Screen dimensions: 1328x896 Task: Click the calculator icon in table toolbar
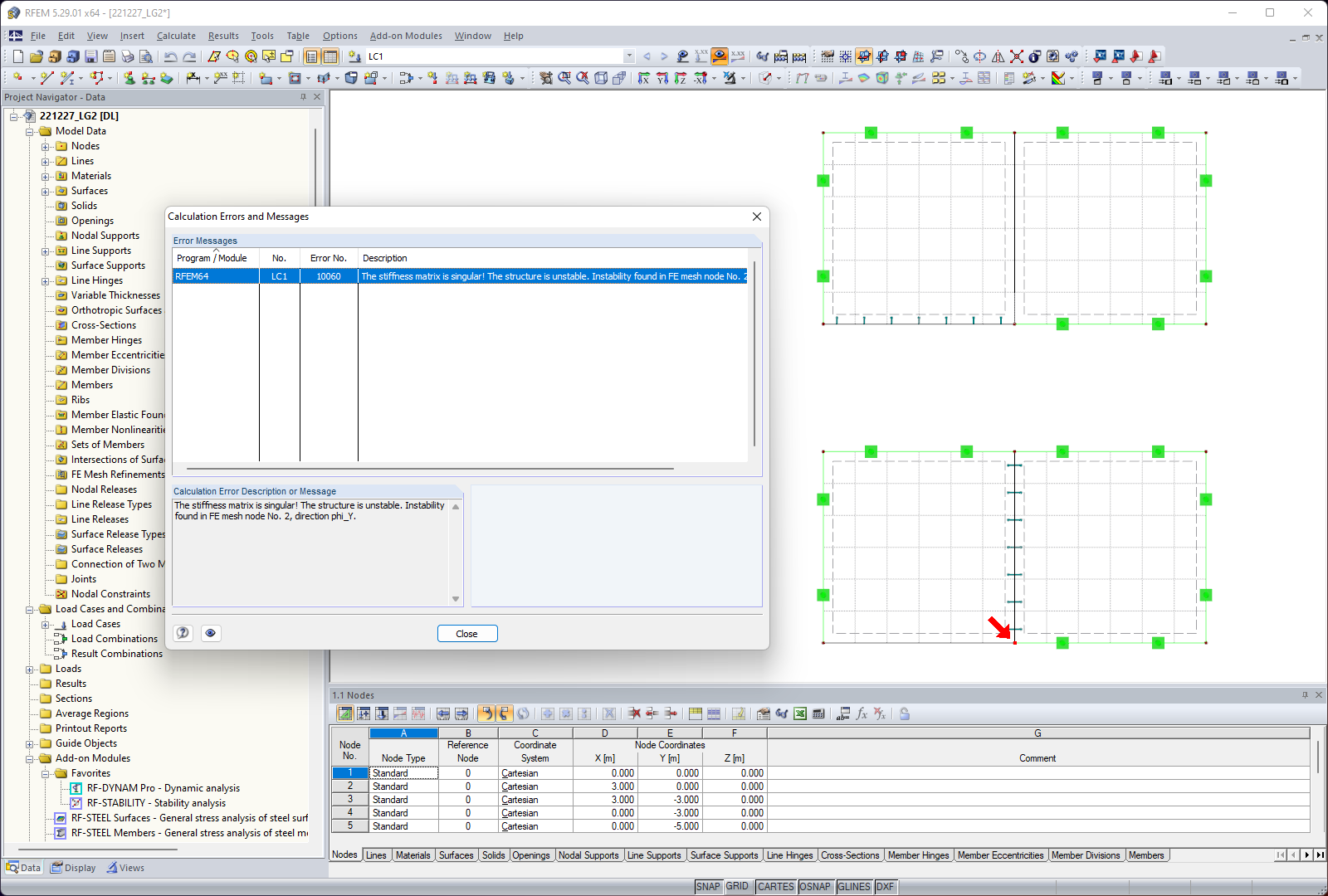click(818, 713)
